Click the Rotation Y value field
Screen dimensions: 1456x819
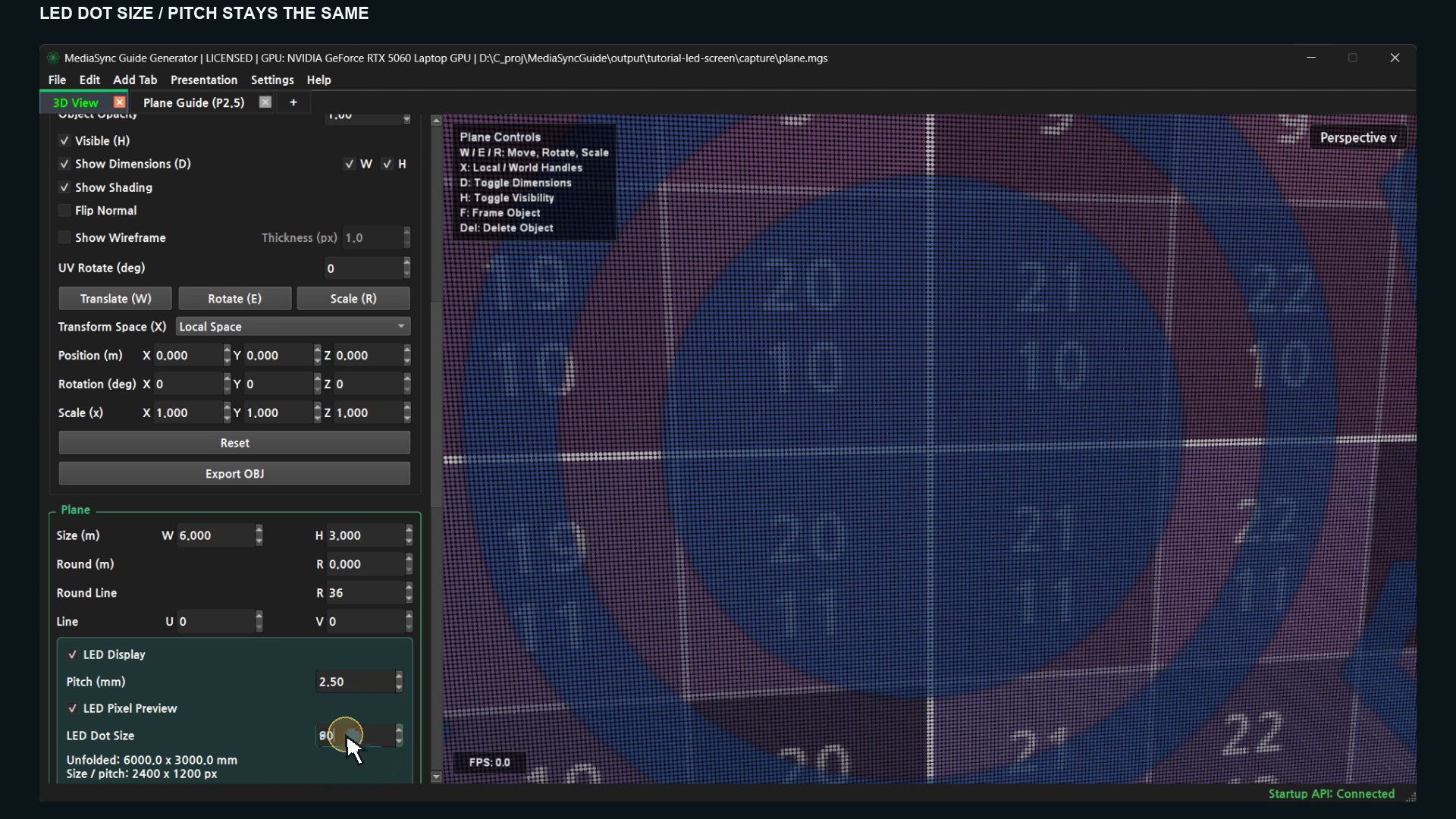pos(278,384)
